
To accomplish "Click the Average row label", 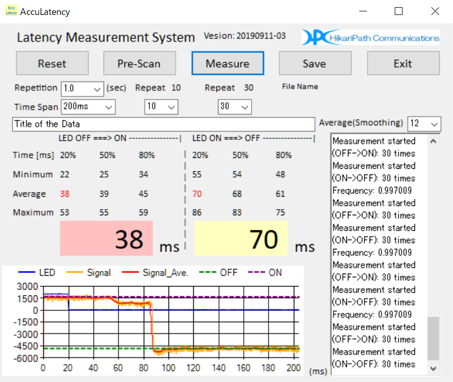I will tap(29, 194).
